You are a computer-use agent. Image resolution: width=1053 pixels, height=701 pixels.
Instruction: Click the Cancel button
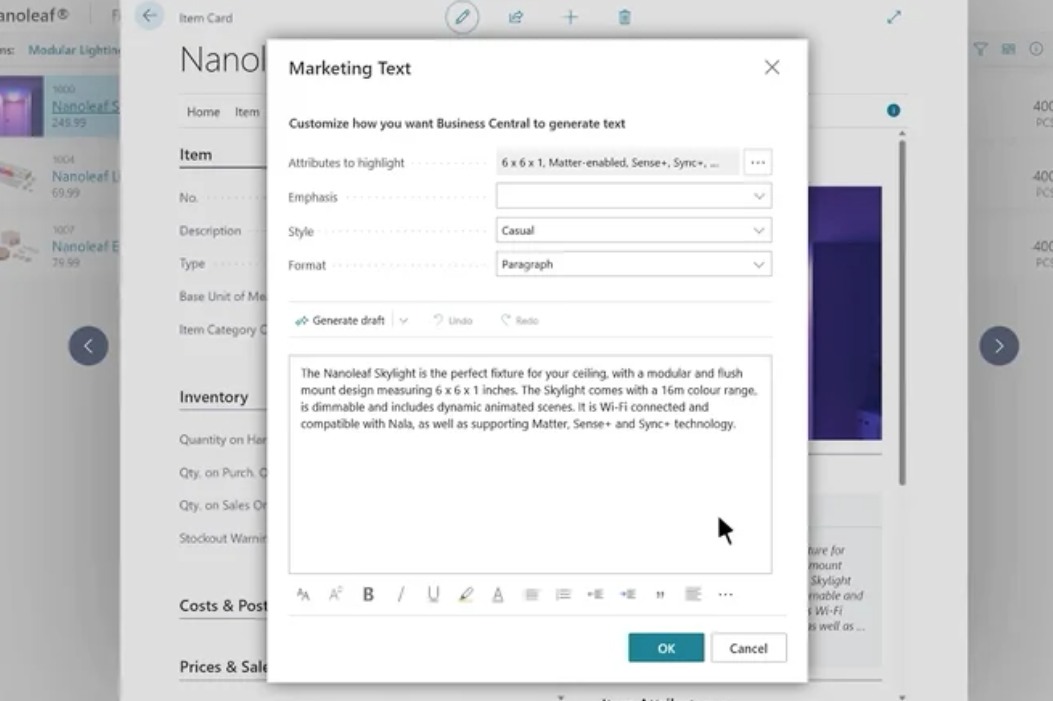coord(748,648)
